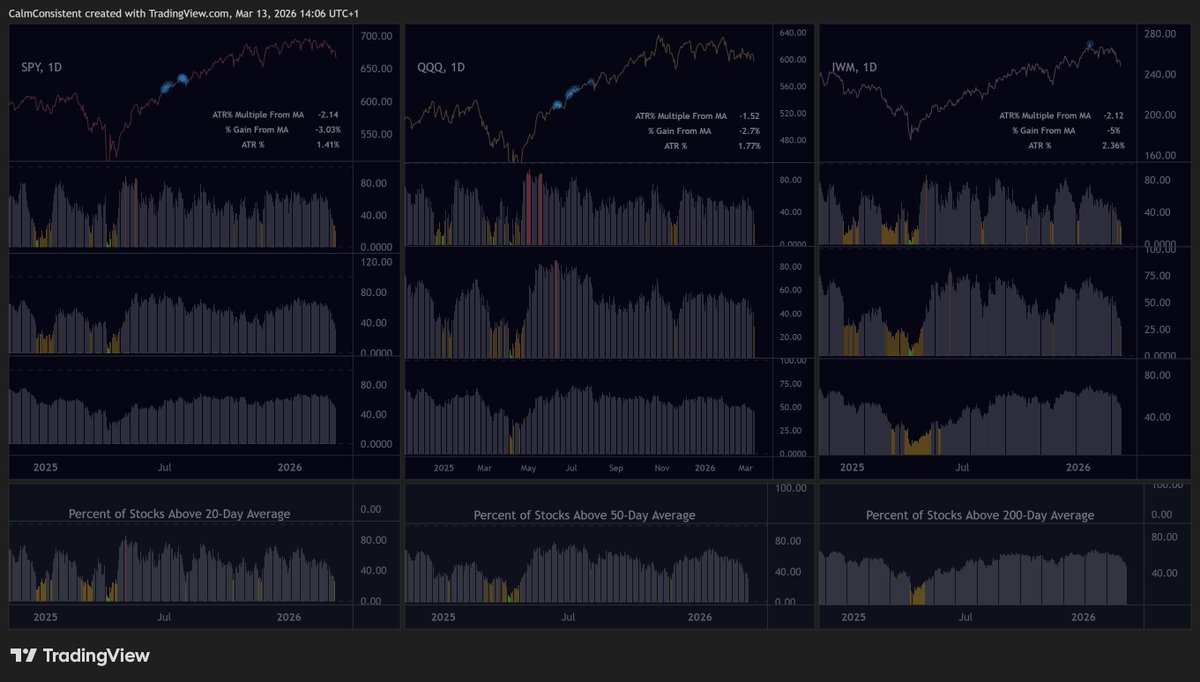This screenshot has height=682, width=1200.
Task: Select the QQQ ATR% multiple value -1.52
Action: (748, 116)
